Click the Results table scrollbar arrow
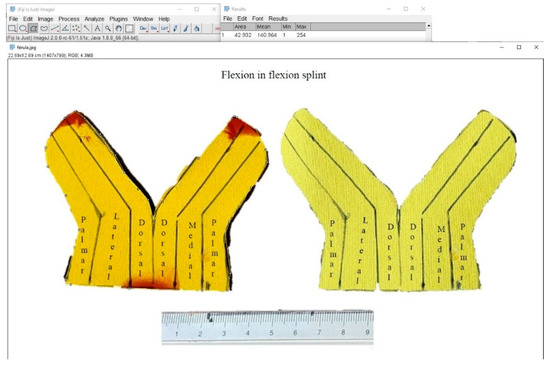Viewport: 550px width, 365px height. 428,26
